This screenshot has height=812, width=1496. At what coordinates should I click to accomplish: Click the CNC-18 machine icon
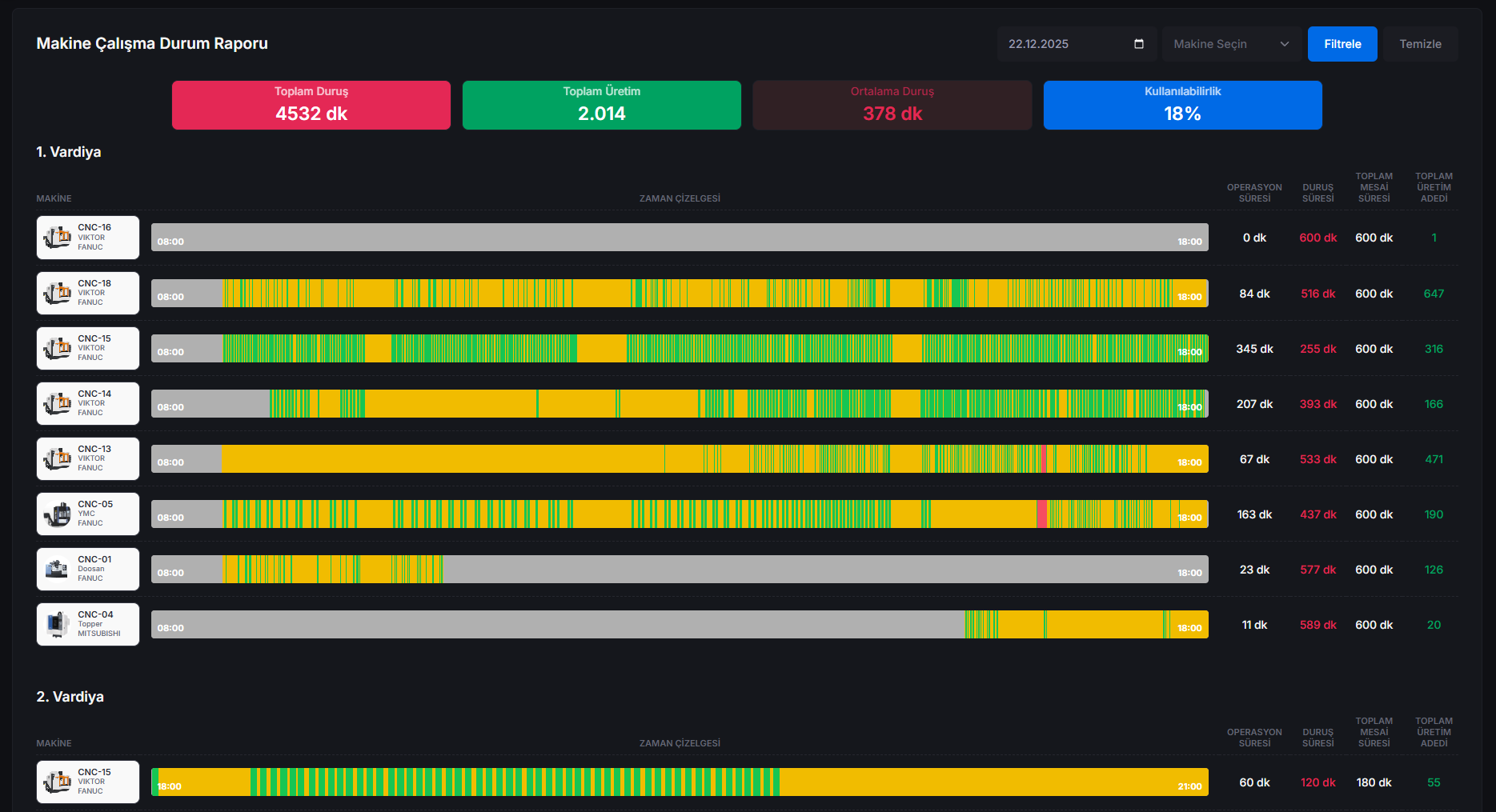click(x=58, y=294)
